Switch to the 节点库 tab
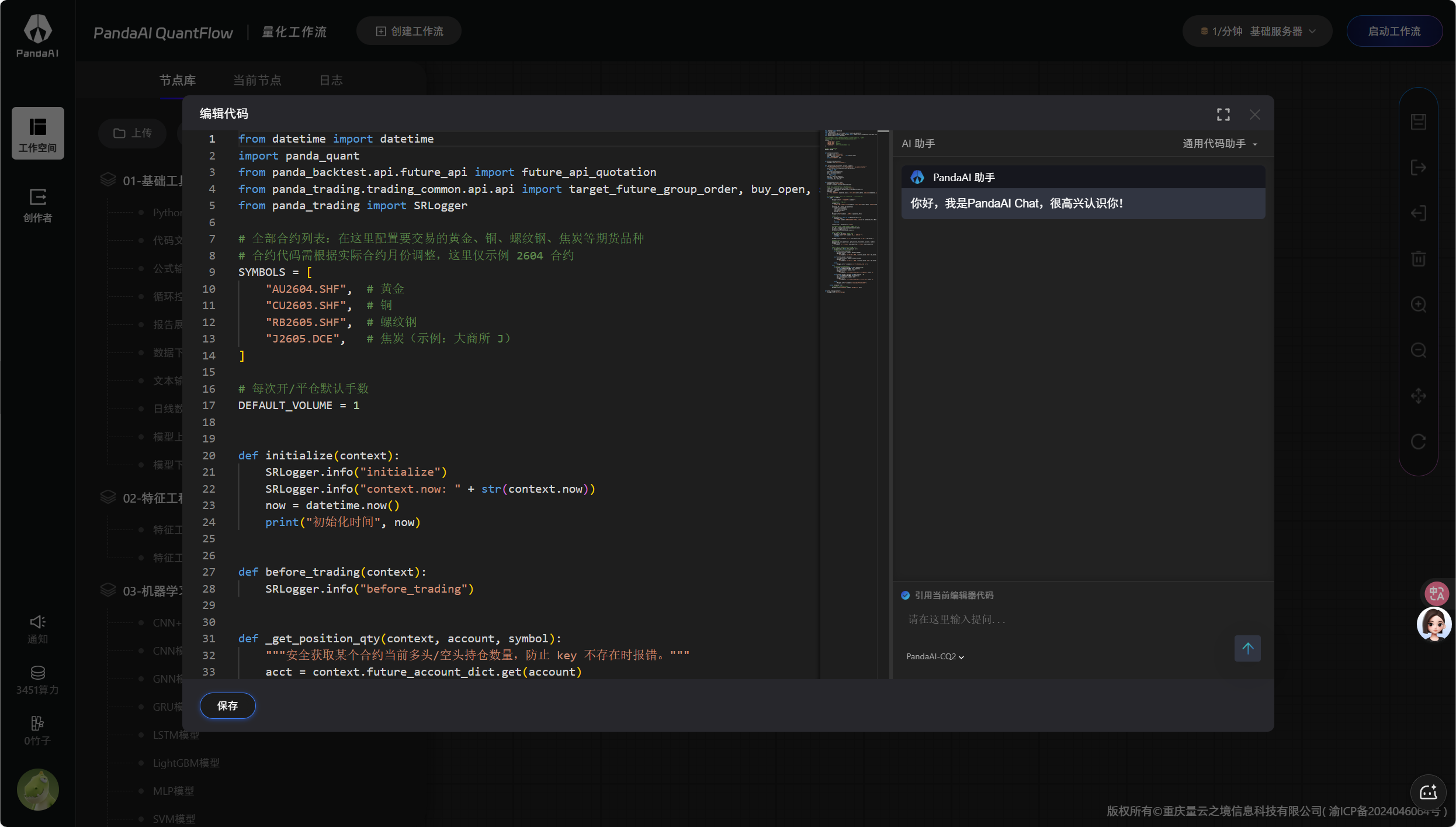Image resolution: width=1456 pixels, height=827 pixels. (178, 80)
